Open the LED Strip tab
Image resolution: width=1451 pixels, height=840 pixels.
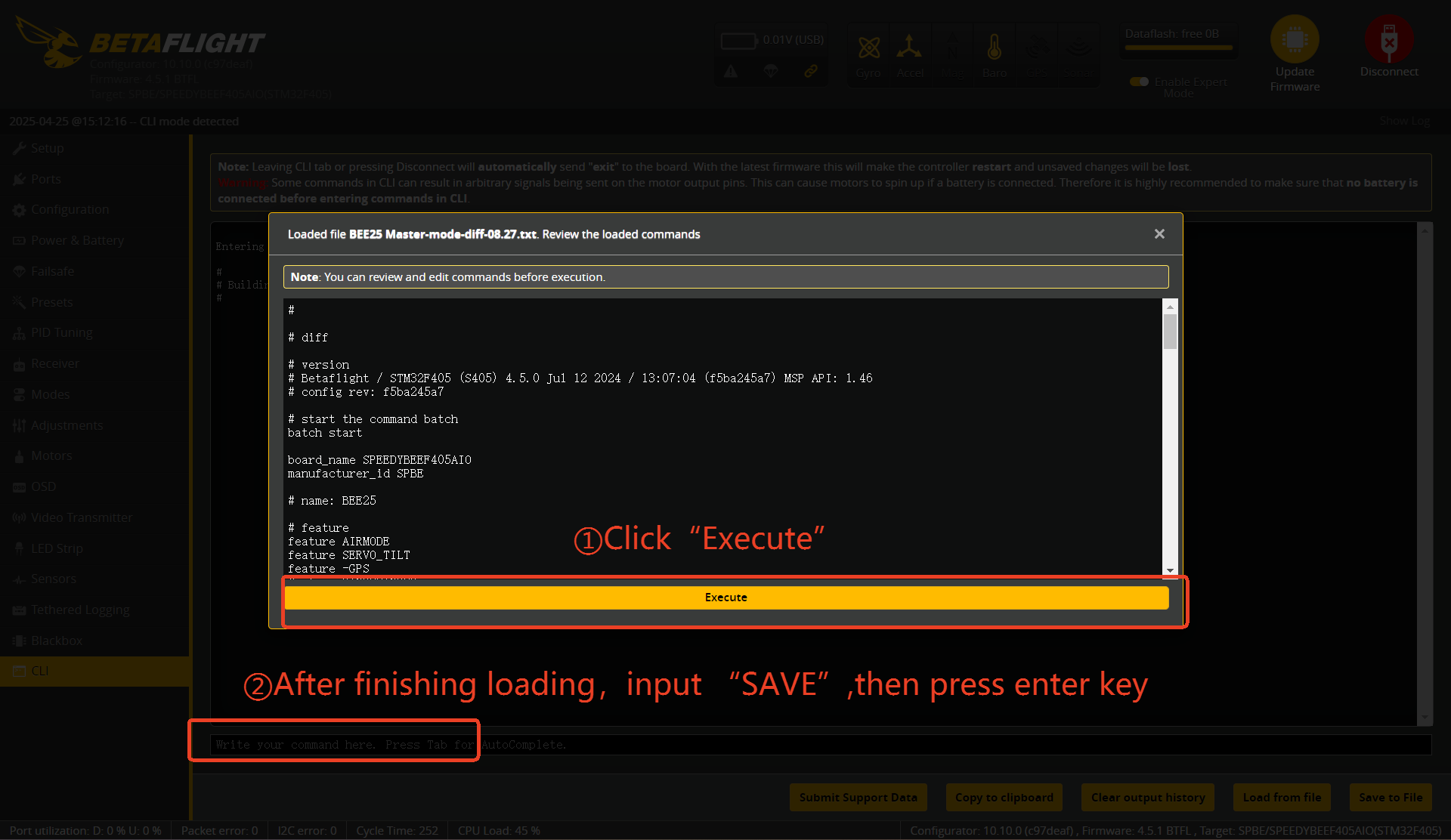[94, 548]
